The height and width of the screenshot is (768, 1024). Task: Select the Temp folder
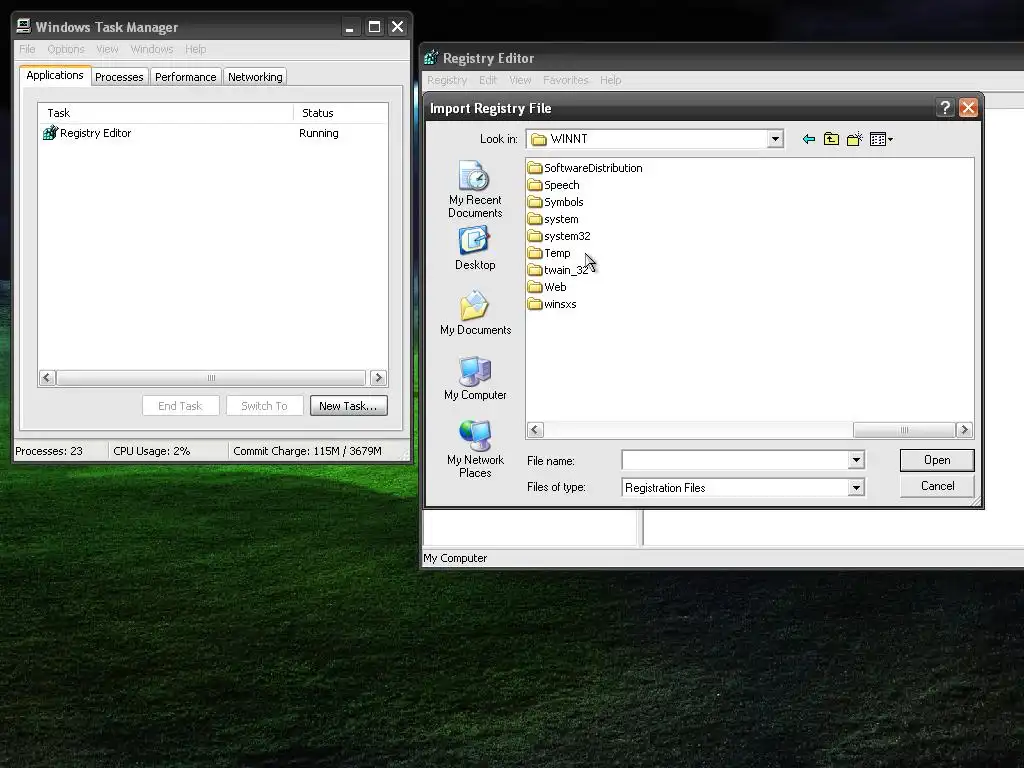click(549, 253)
